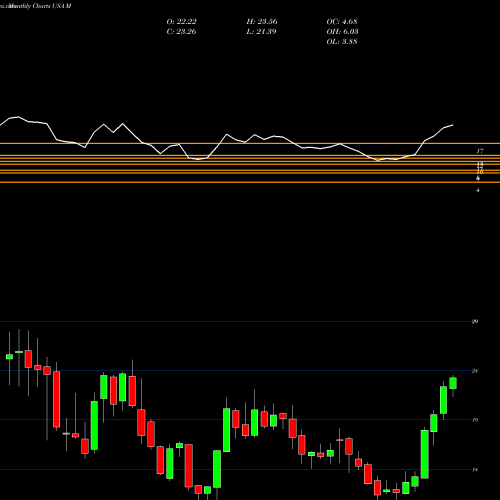Screen dimensions: 500x500
Task: Click the OH: 6.03 percentage reading
Action: tap(342, 32)
